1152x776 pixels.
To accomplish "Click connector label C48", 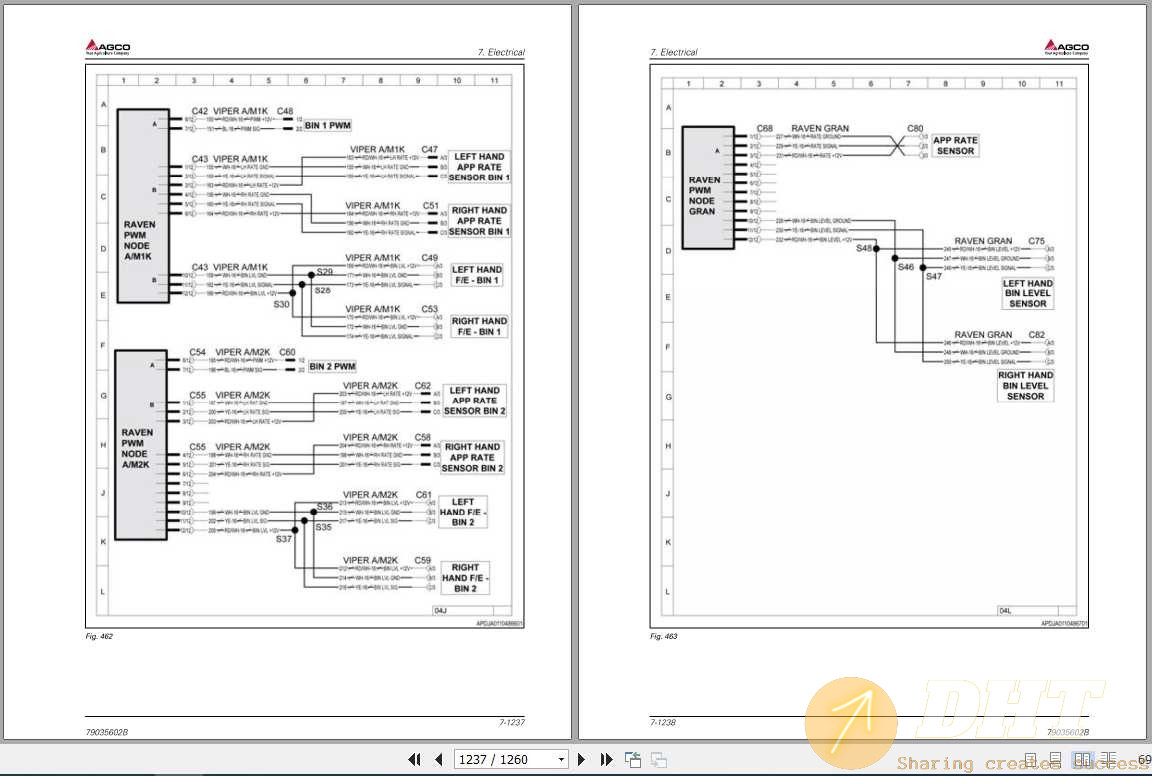I will (285, 111).
